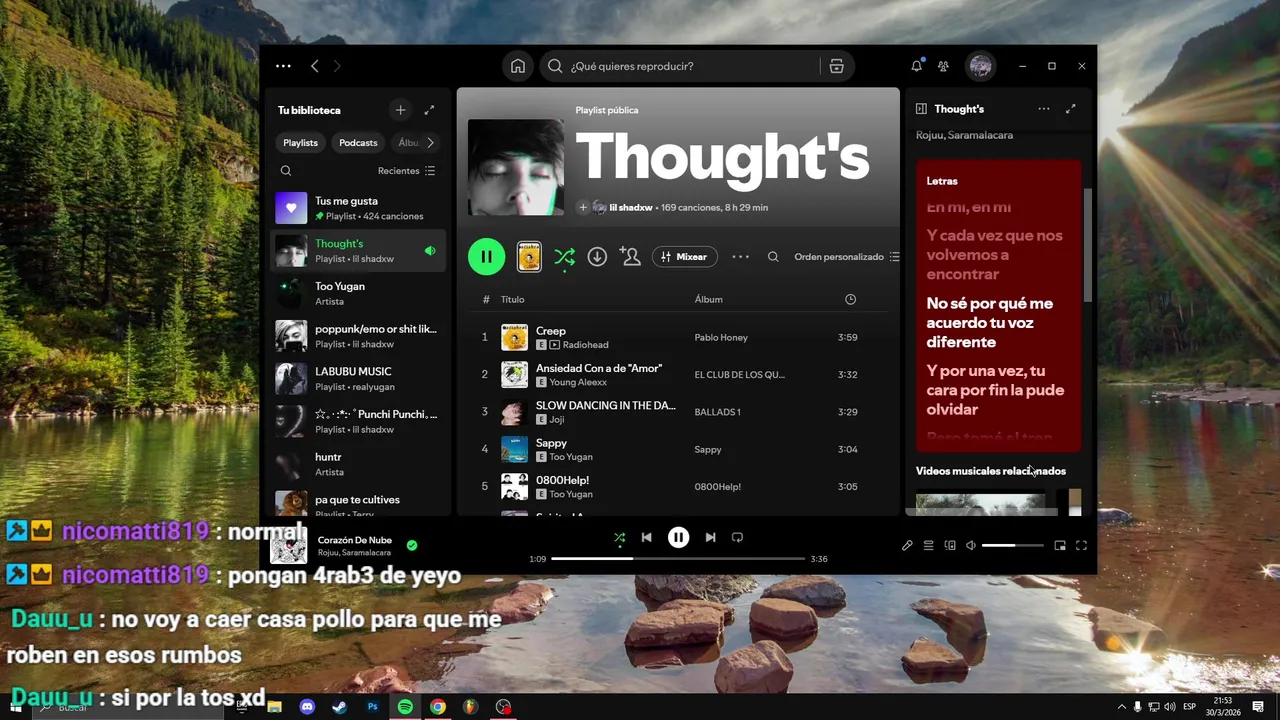Toggle smart shuffle in the playlist header
The height and width of the screenshot is (720, 1280).
coord(565,257)
